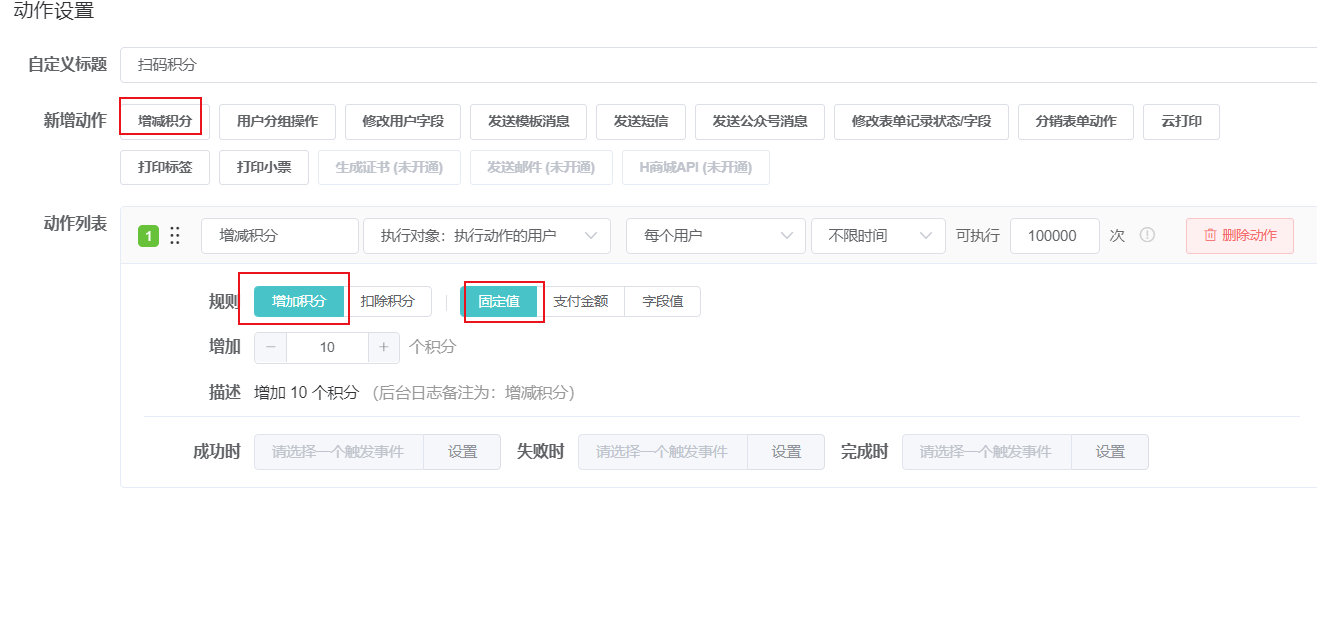The height and width of the screenshot is (619, 1317).
Task: Add 发送模板消息 action
Action: (x=529, y=121)
